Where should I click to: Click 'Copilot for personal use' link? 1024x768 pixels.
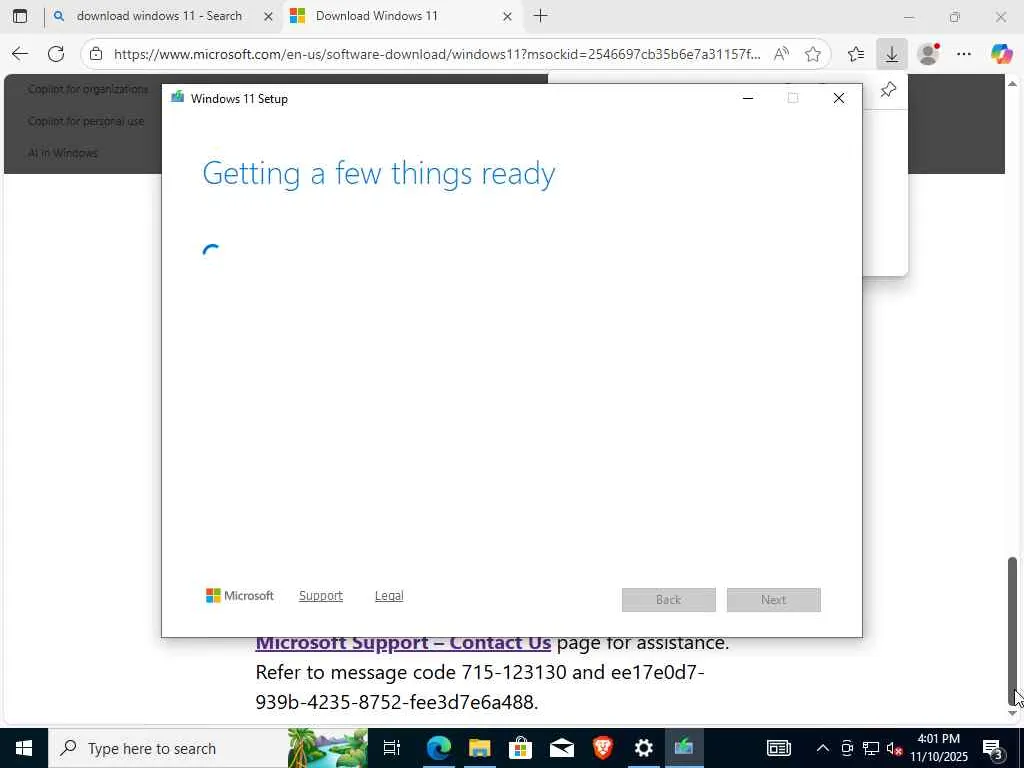[x=86, y=121]
